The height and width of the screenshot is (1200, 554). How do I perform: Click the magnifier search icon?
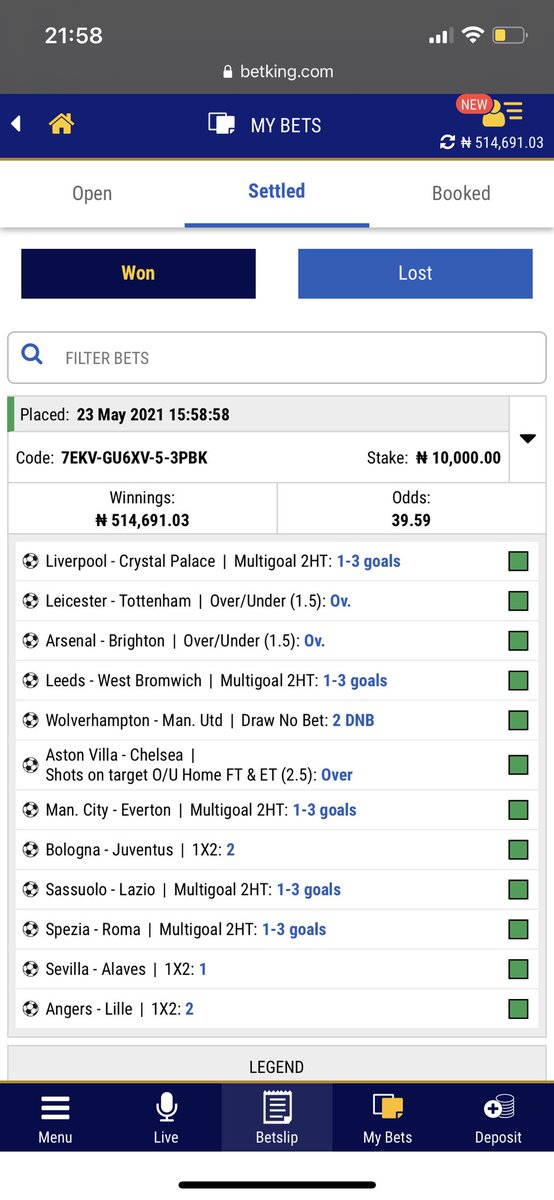click(x=32, y=354)
